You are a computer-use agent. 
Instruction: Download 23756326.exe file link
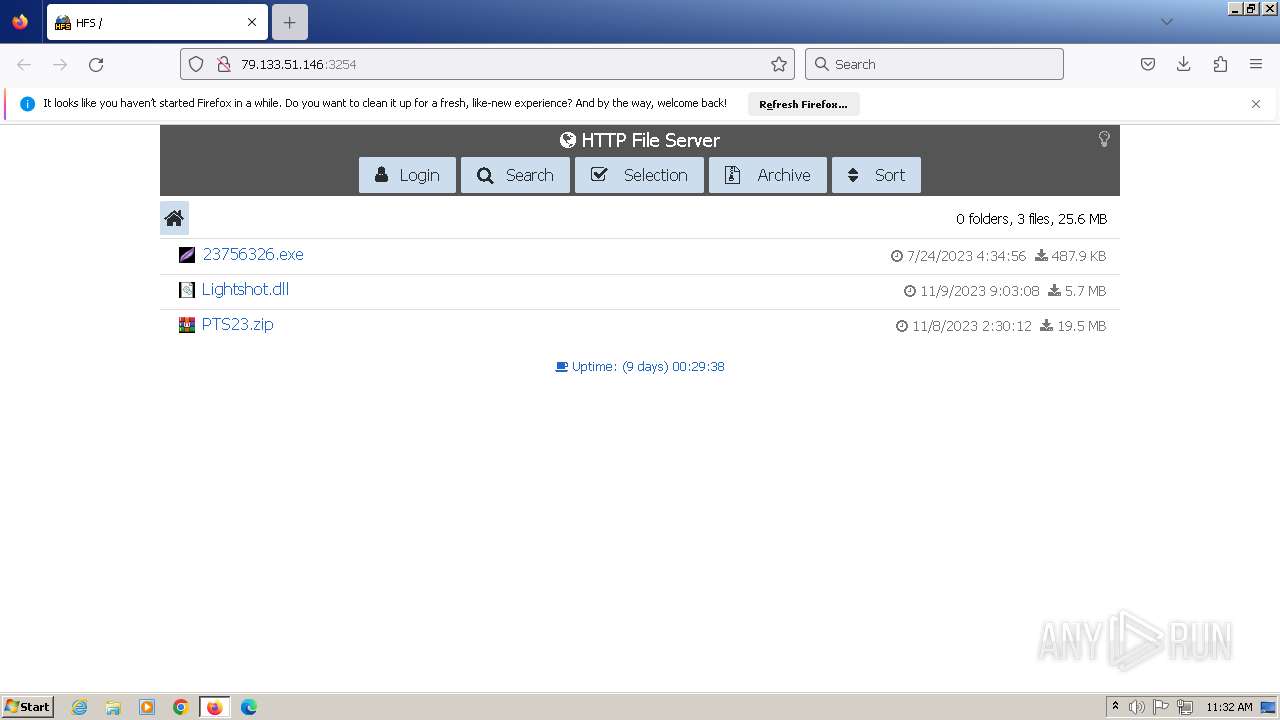253,254
